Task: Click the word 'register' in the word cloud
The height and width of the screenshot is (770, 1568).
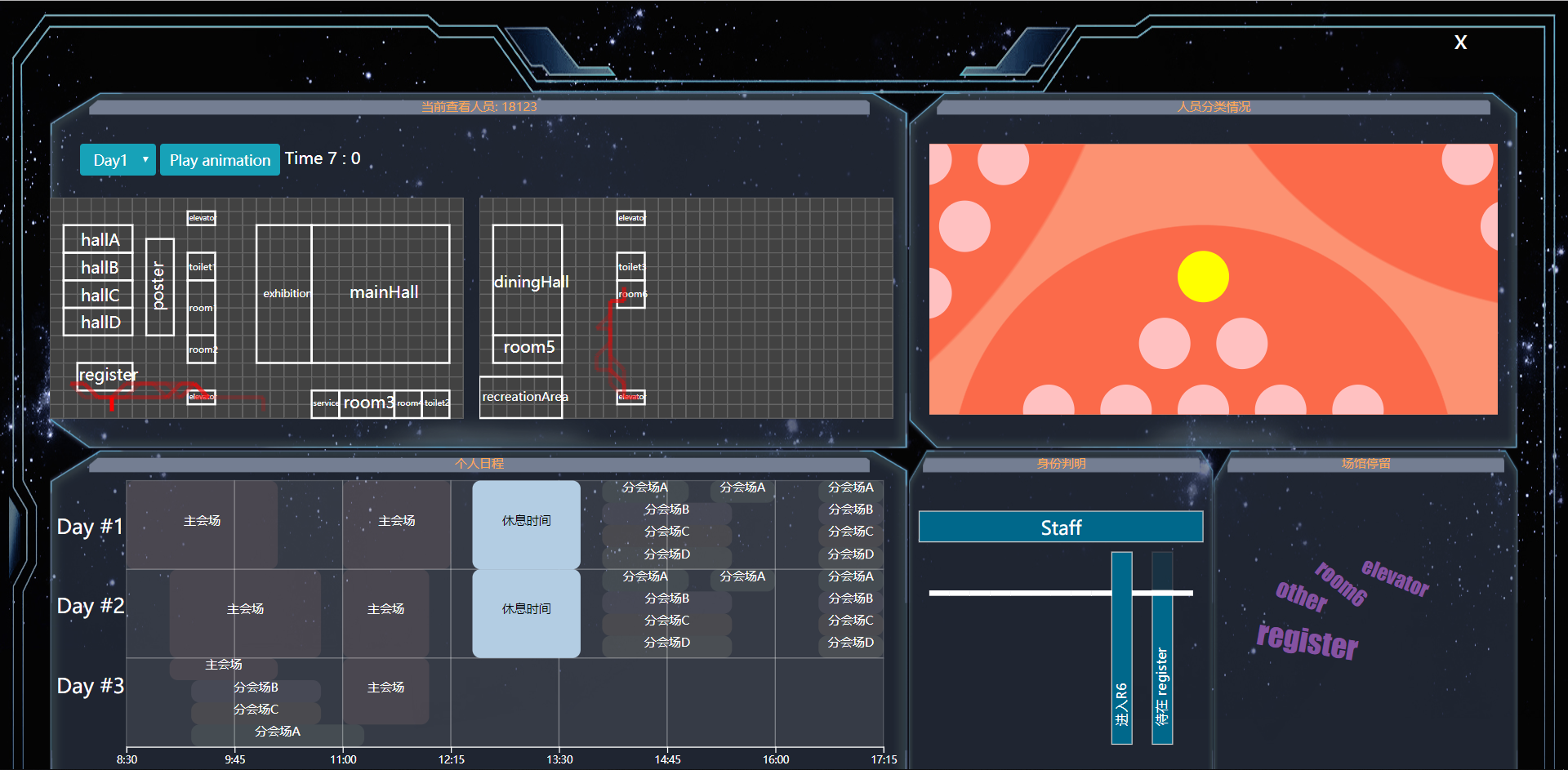Action: click(1307, 641)
